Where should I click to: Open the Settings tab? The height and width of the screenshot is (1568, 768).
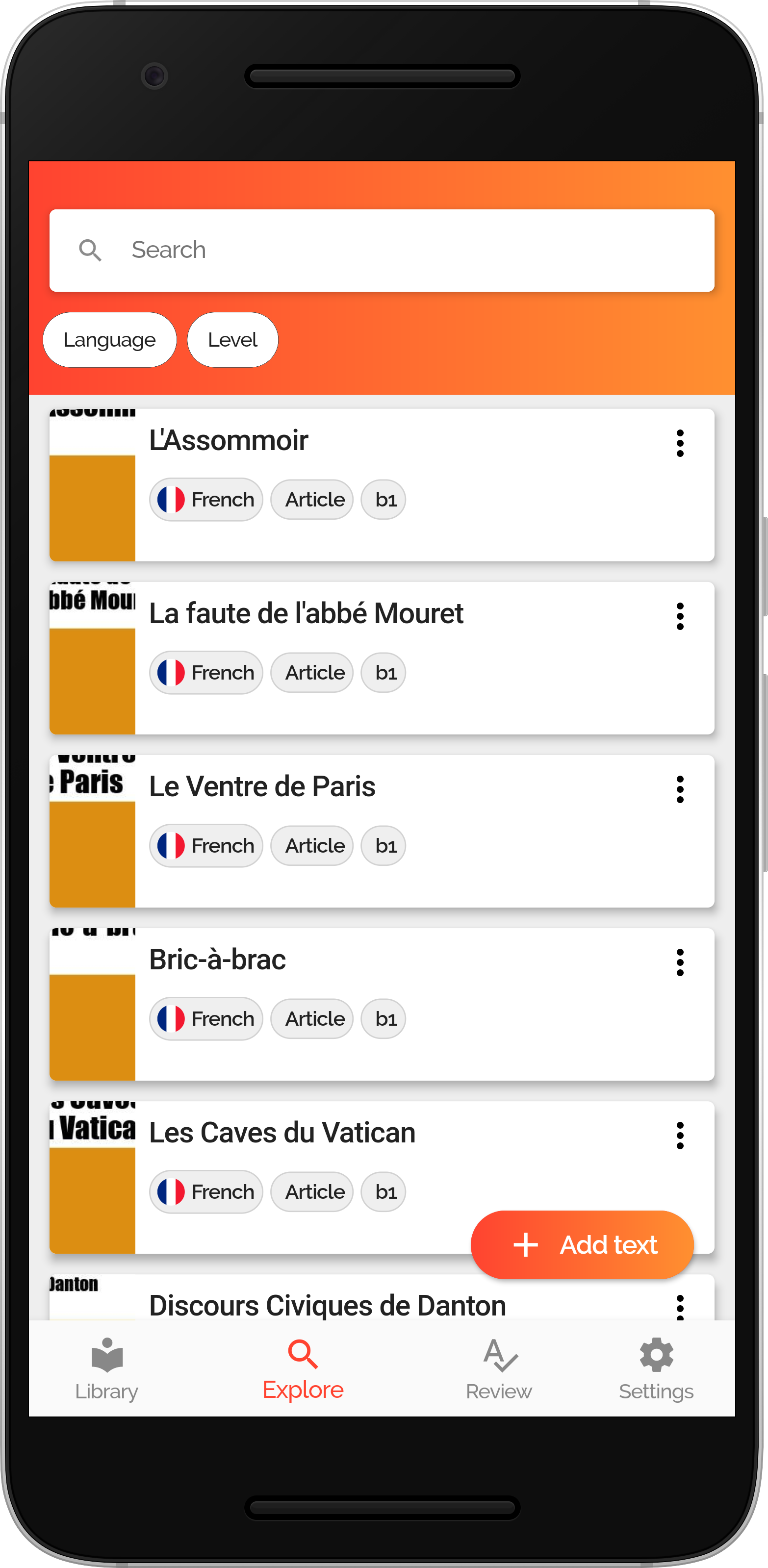tap(656, 1369)
